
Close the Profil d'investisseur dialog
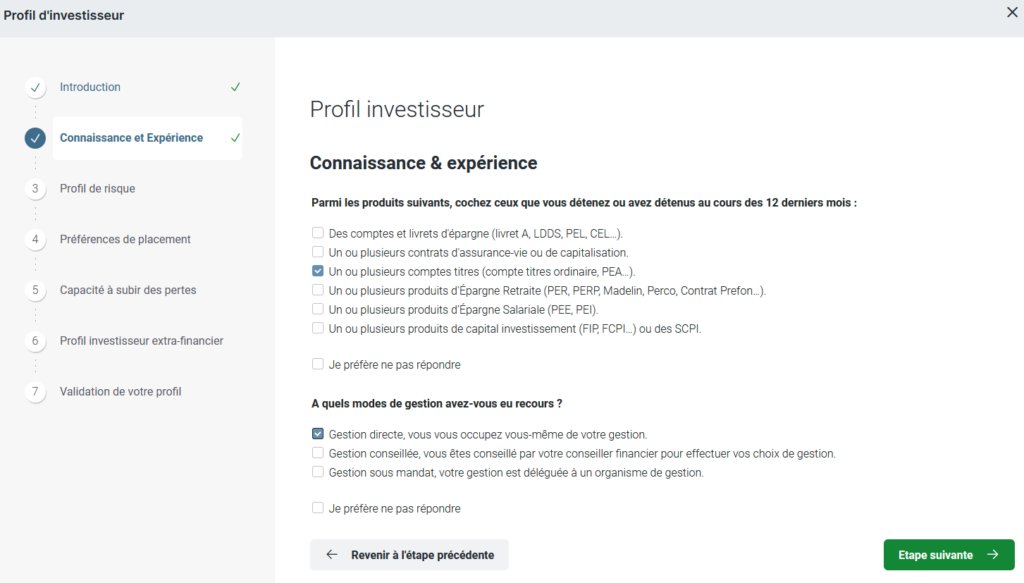tap(1011, 12)
